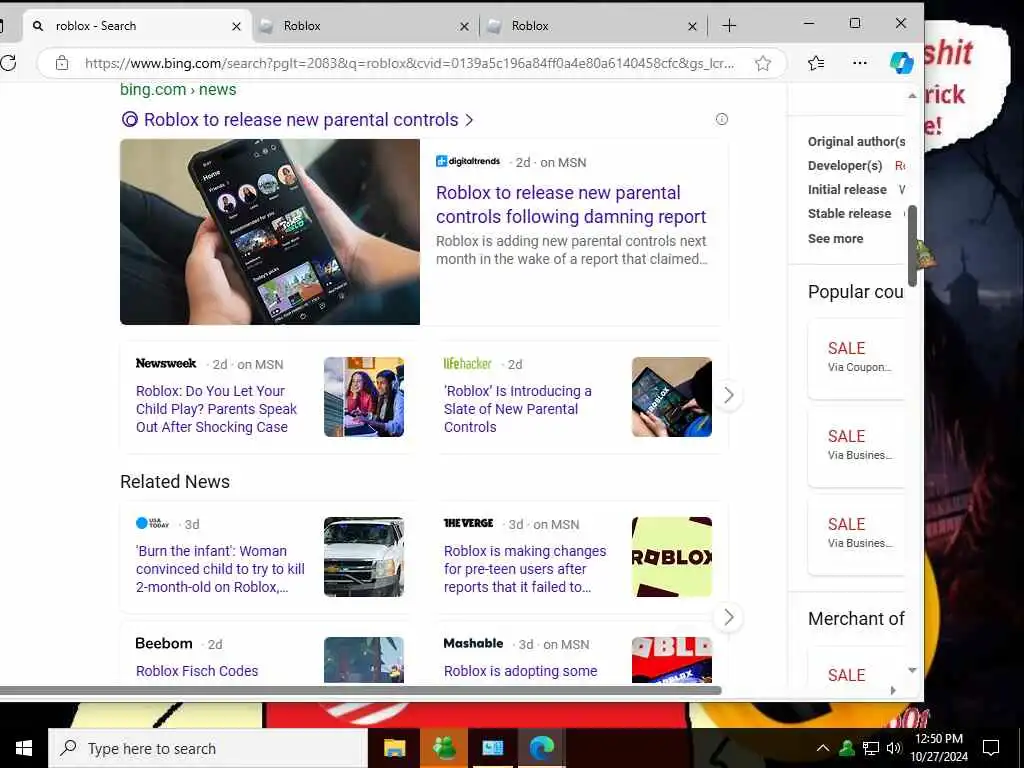The image size is (1024, 768).
Task: Show hidden system tray icons
Action: (823, 748)
